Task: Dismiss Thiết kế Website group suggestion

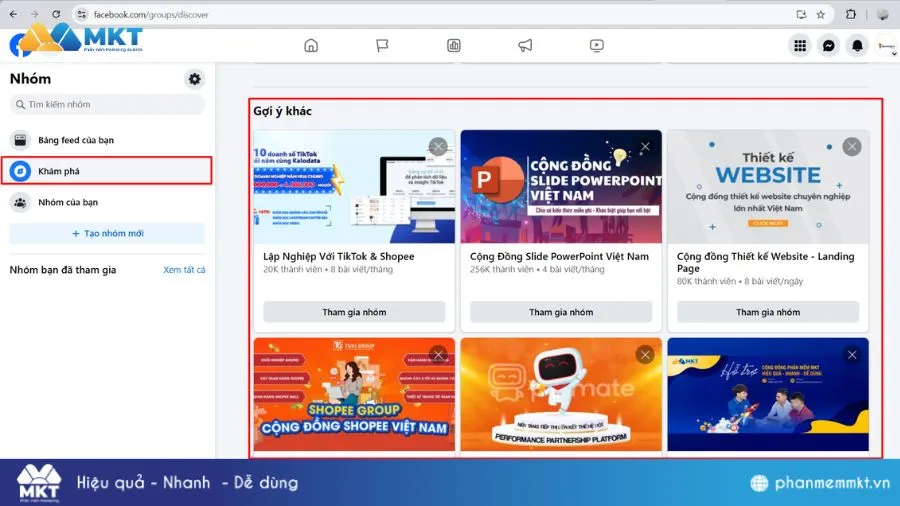Action: [x=852, y=146]
